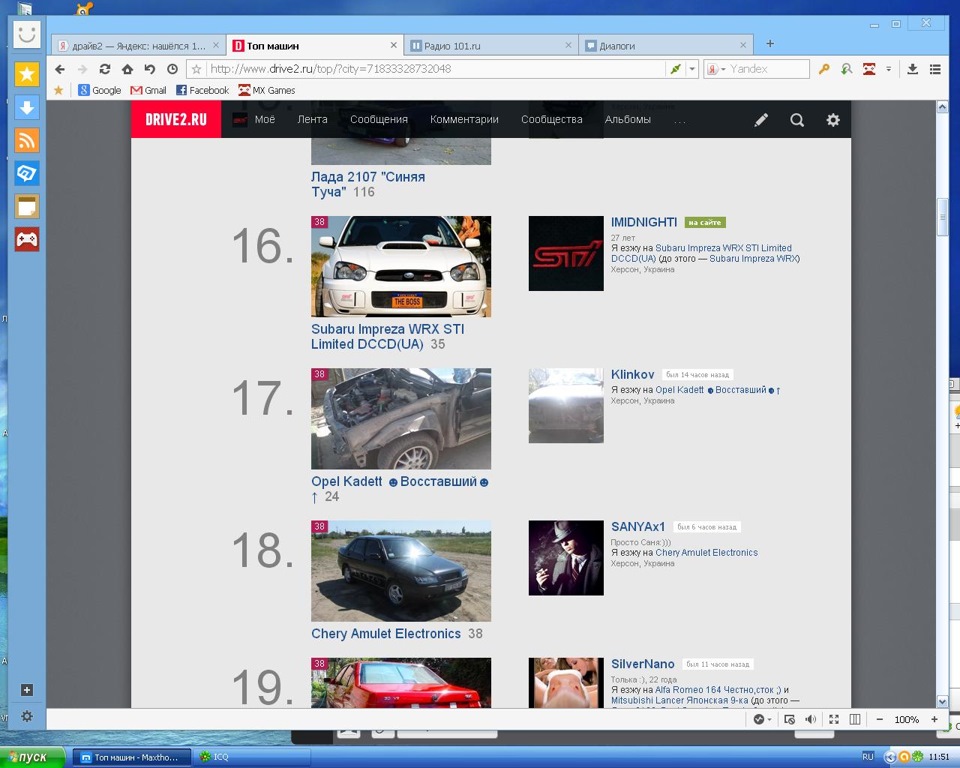Open the browsing history clock icon

pyautogui.click(x=173, y=69)
